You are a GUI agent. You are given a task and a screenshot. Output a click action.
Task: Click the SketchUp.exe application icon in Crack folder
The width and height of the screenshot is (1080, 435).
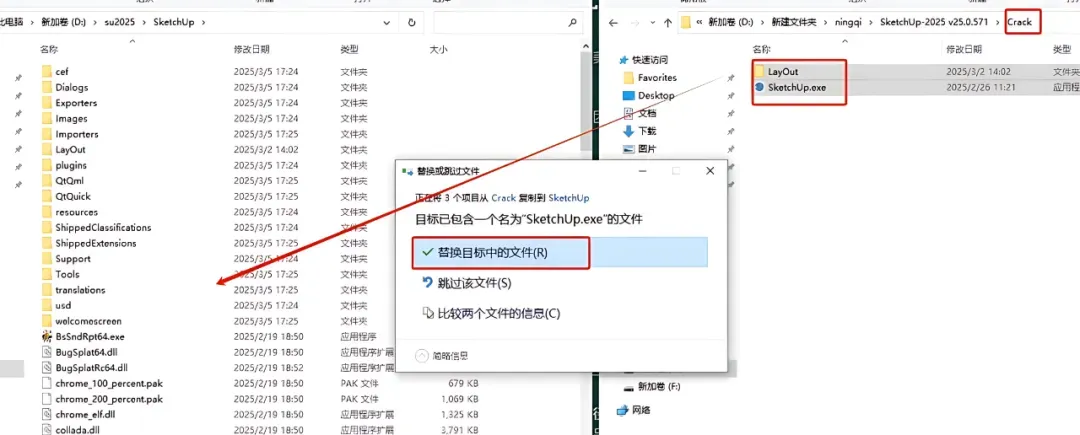coord(759,87)
